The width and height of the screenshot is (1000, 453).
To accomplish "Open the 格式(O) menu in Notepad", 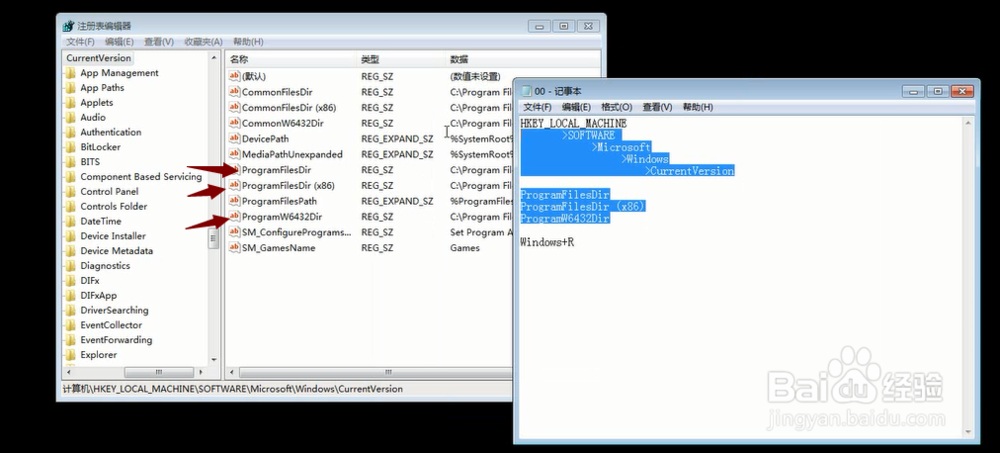I will coord(617,107).
